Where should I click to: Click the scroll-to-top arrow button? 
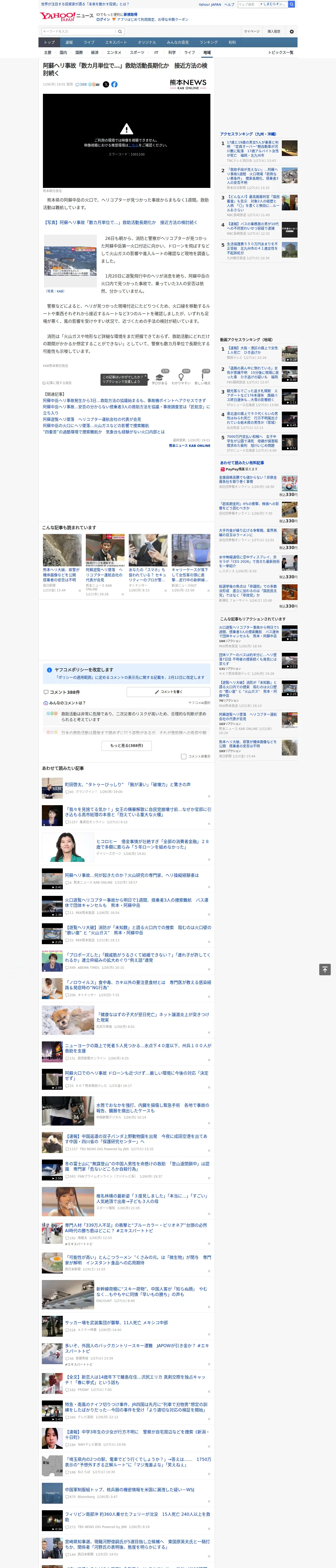325,969
